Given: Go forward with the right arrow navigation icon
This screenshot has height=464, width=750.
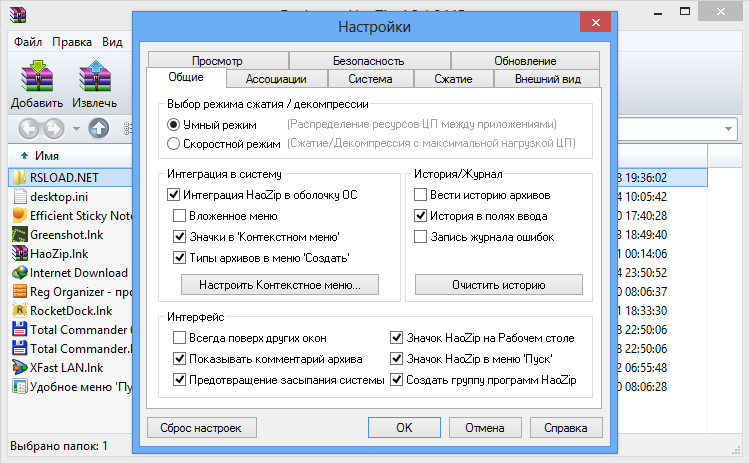Looking at the screenshot, I should (x=54, y=129).
